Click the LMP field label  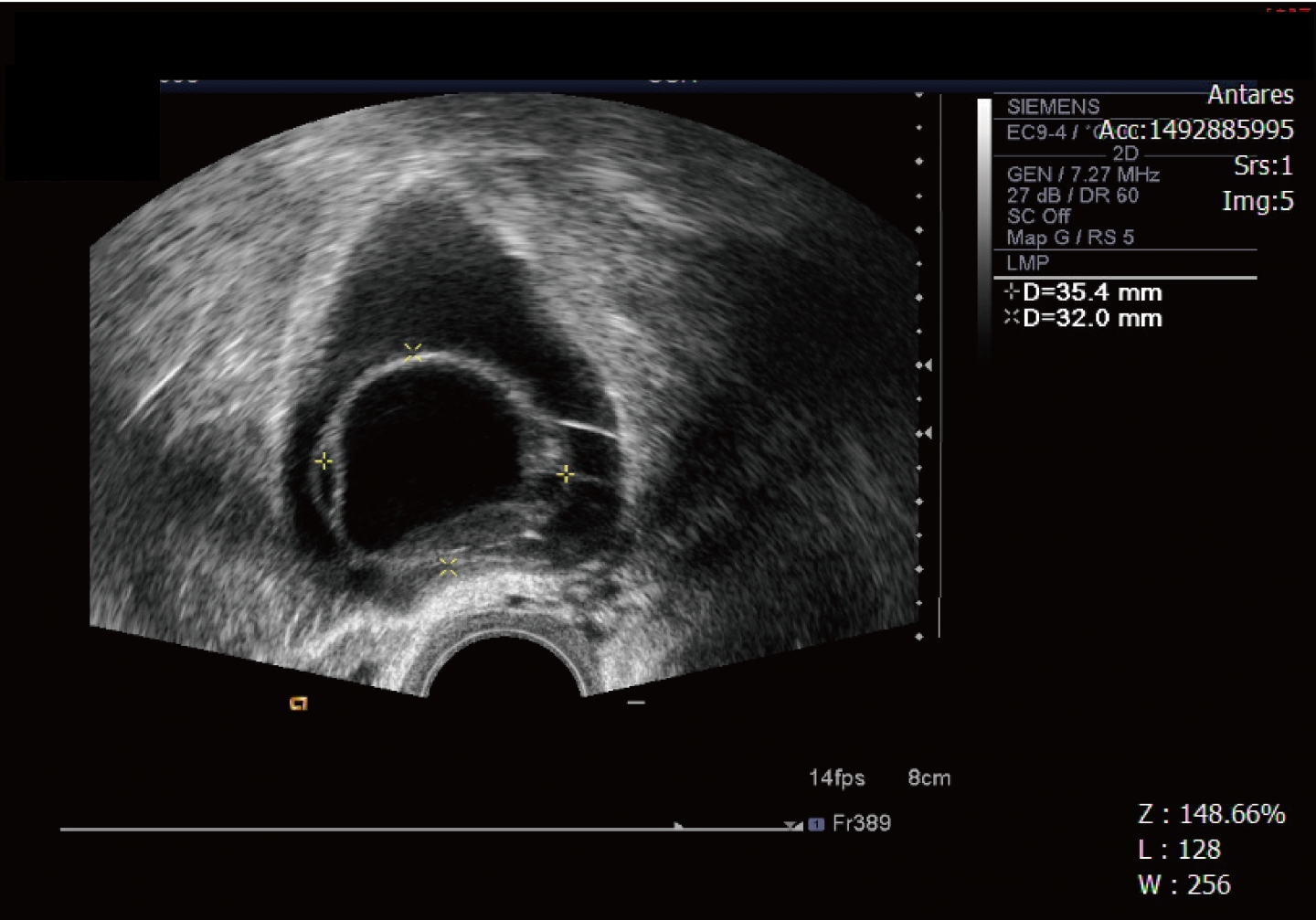pos(1028,263)
